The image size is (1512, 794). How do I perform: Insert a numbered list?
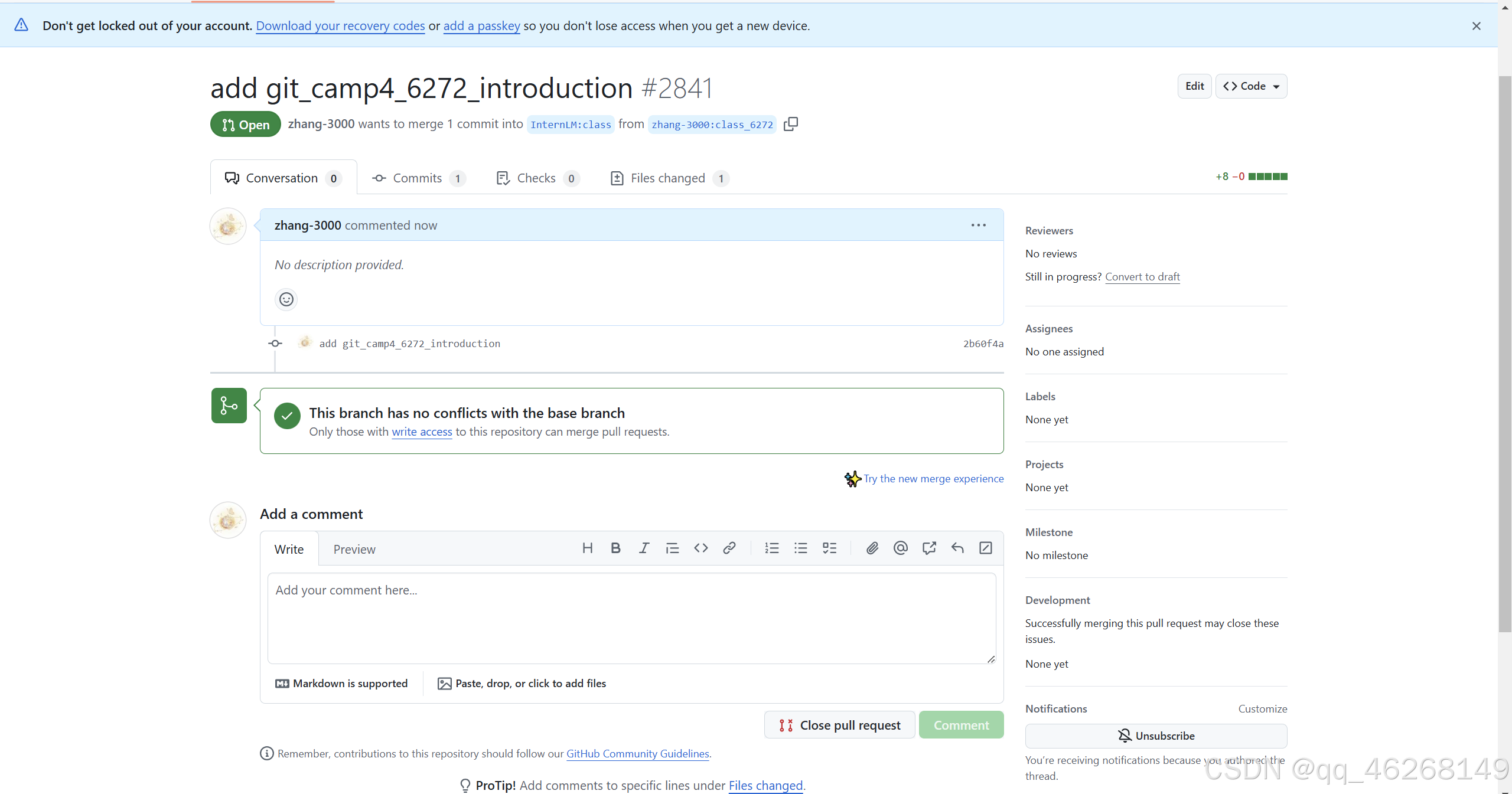pos(771,548)
